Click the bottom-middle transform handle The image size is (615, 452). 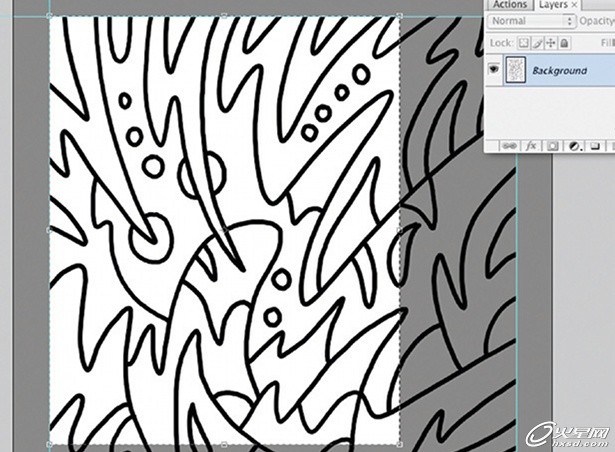point(224,445)
